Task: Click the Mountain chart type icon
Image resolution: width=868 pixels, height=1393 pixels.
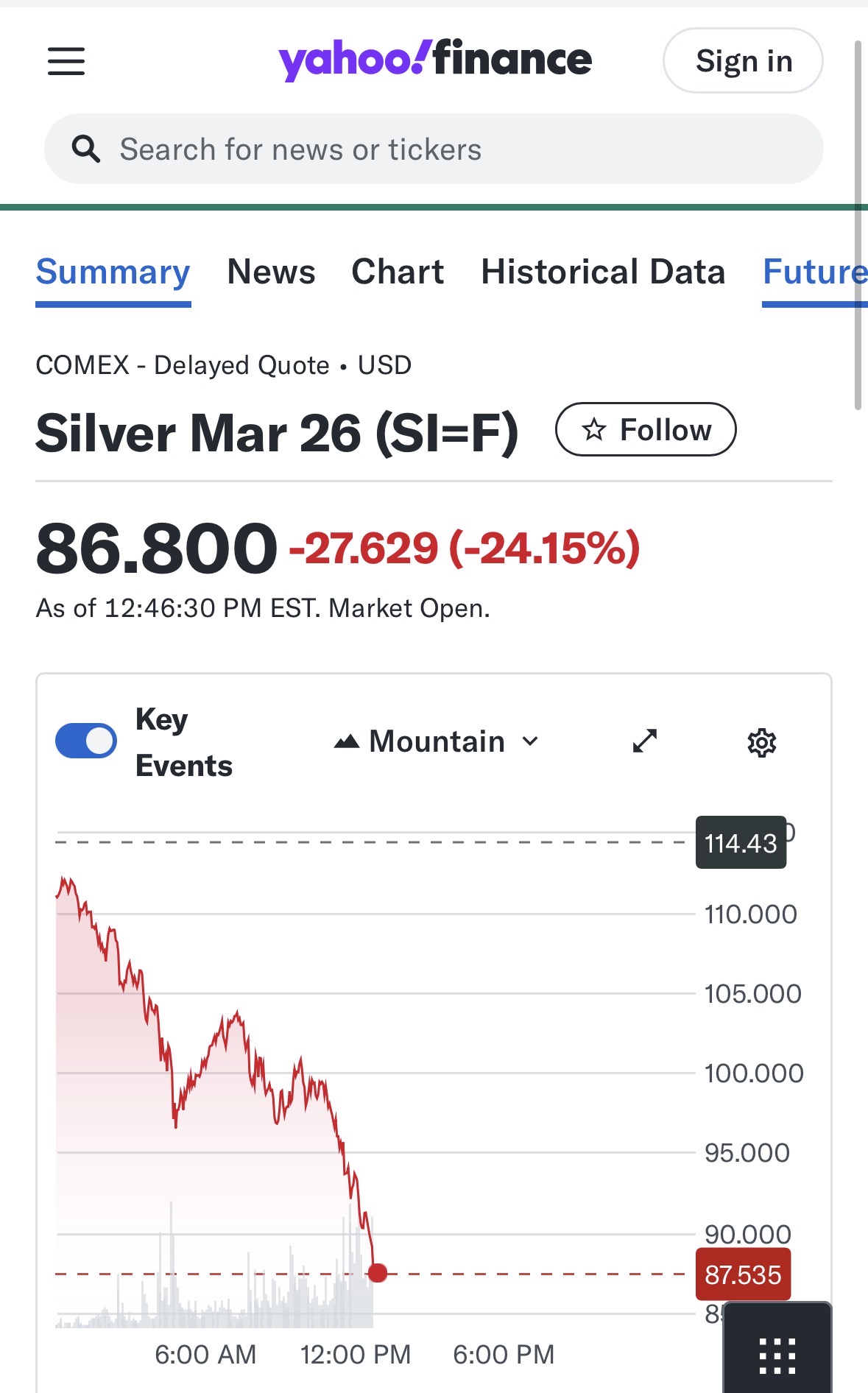Action: point(347,741)
